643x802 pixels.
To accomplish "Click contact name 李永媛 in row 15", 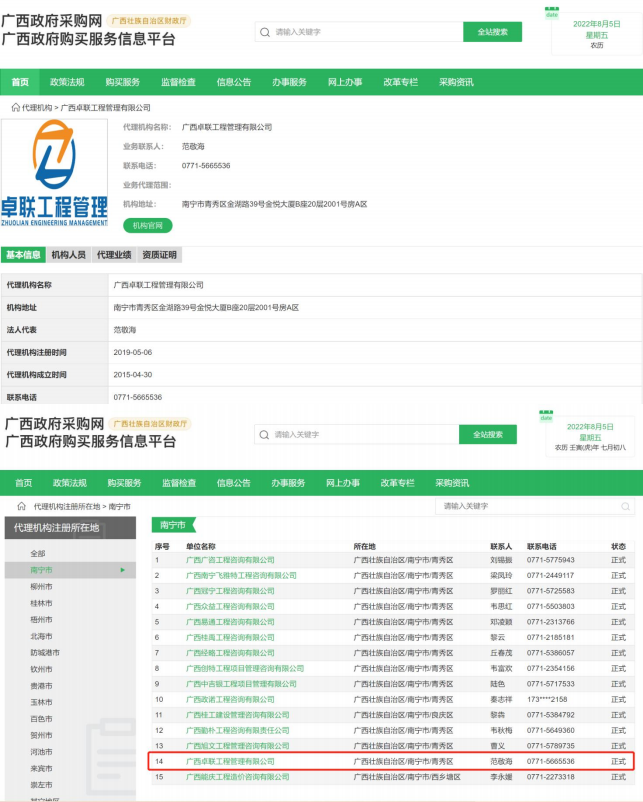I will click(501, 777).
